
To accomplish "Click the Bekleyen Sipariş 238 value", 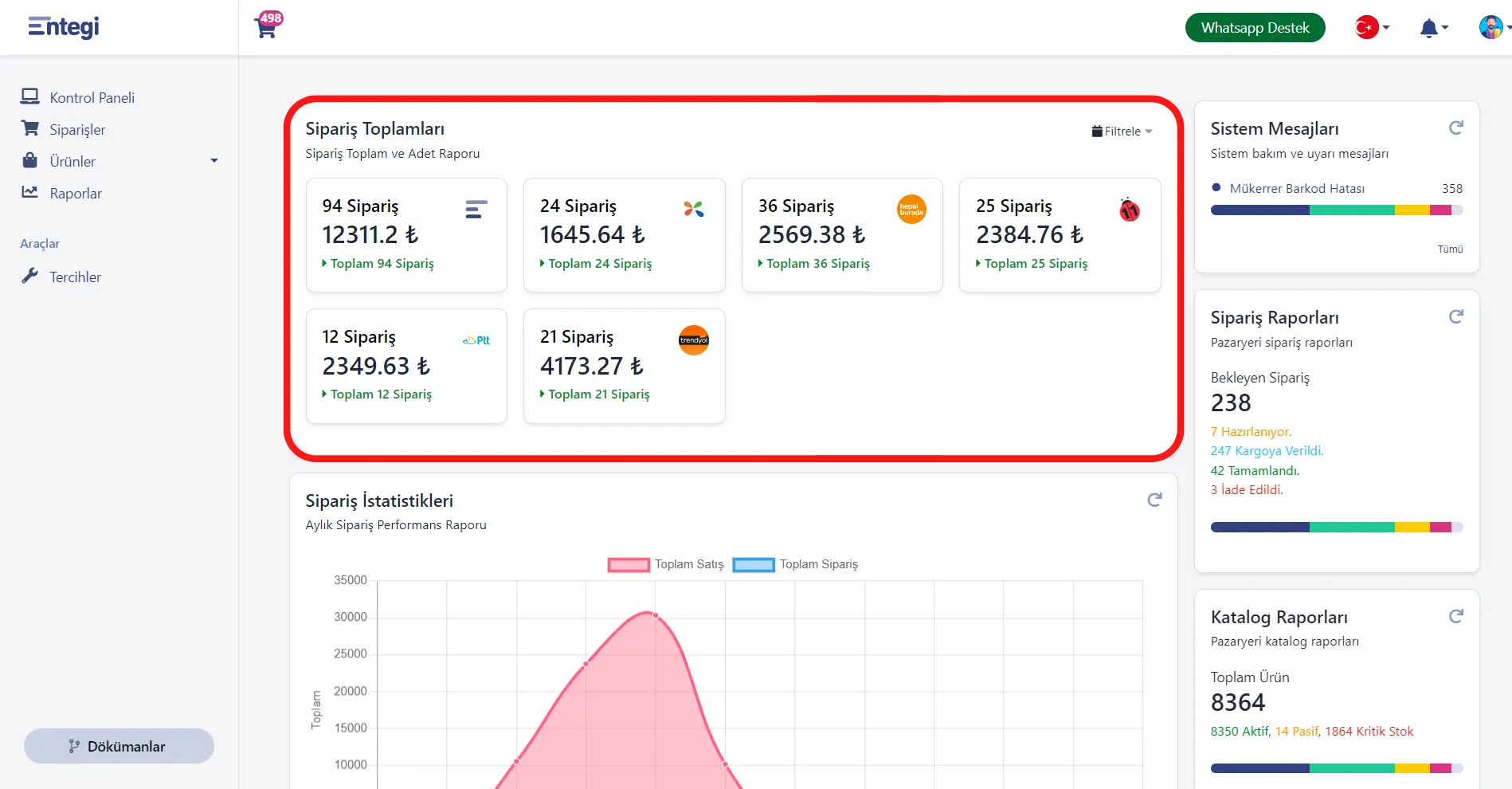I will click(x=1231, y=403).
